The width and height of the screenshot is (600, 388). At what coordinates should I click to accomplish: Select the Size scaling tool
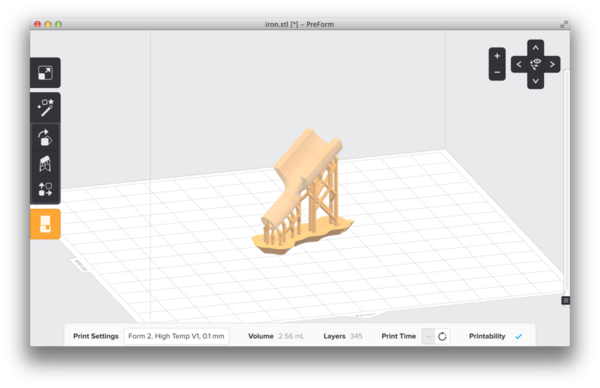45,73
